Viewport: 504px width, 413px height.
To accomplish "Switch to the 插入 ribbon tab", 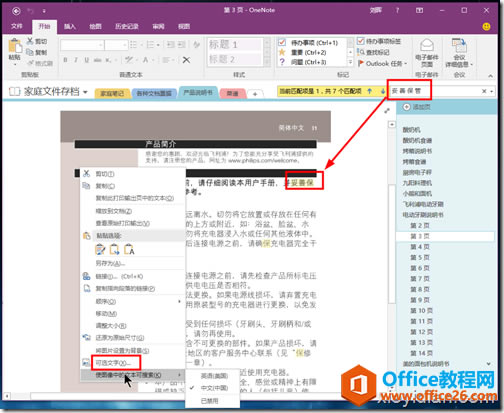I will (70, 26).
